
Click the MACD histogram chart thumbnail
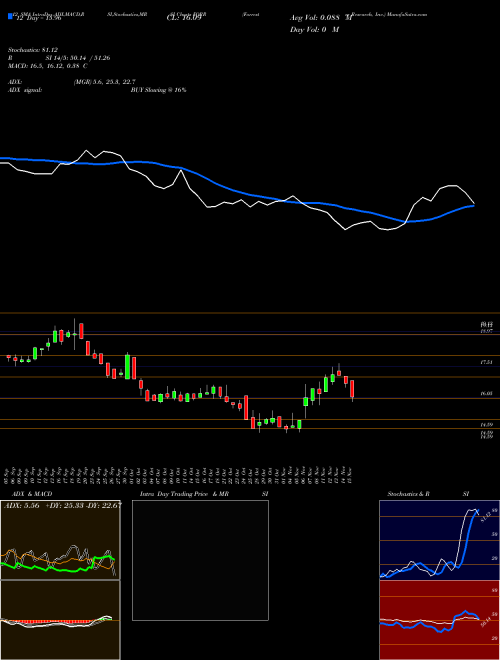point(60,620)
